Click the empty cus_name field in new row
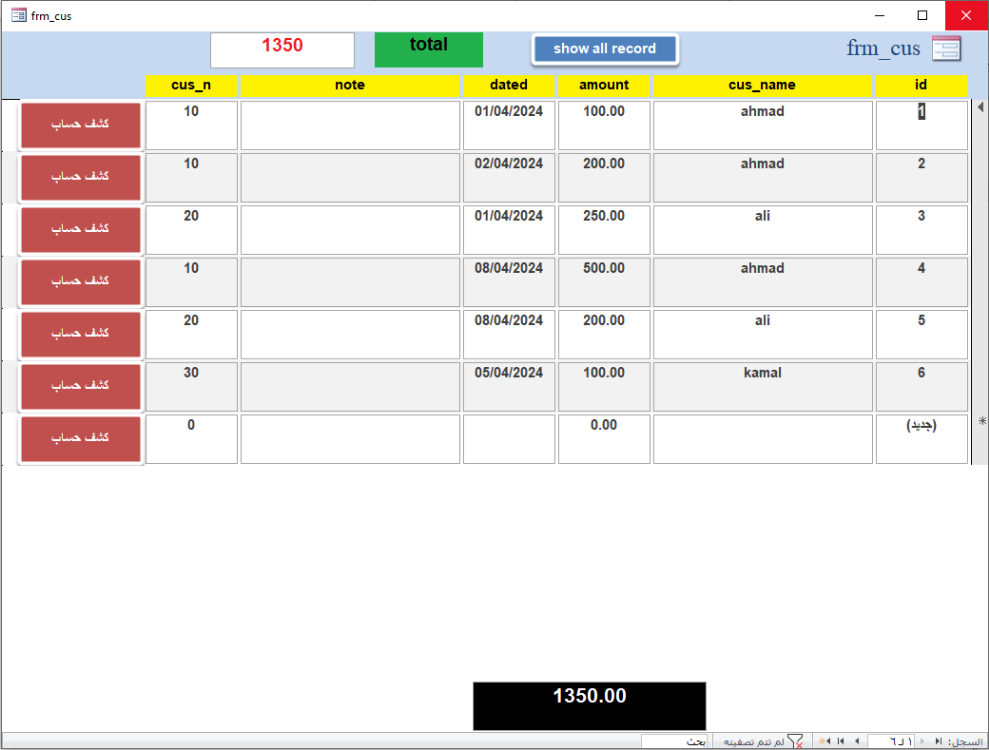This screenshot has width=989, height=750. pos(763,439)
